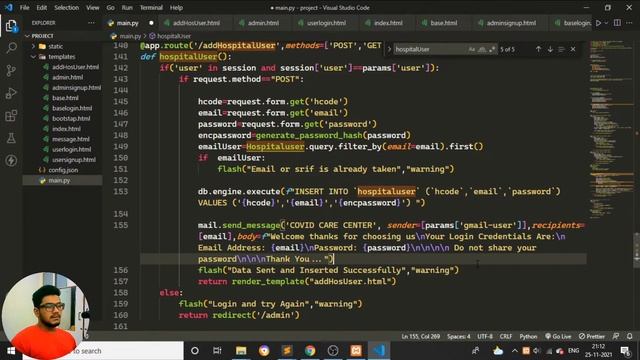The image size is (640, 360).
Task: Toggle find in selection
Action: tap(561, 49)
